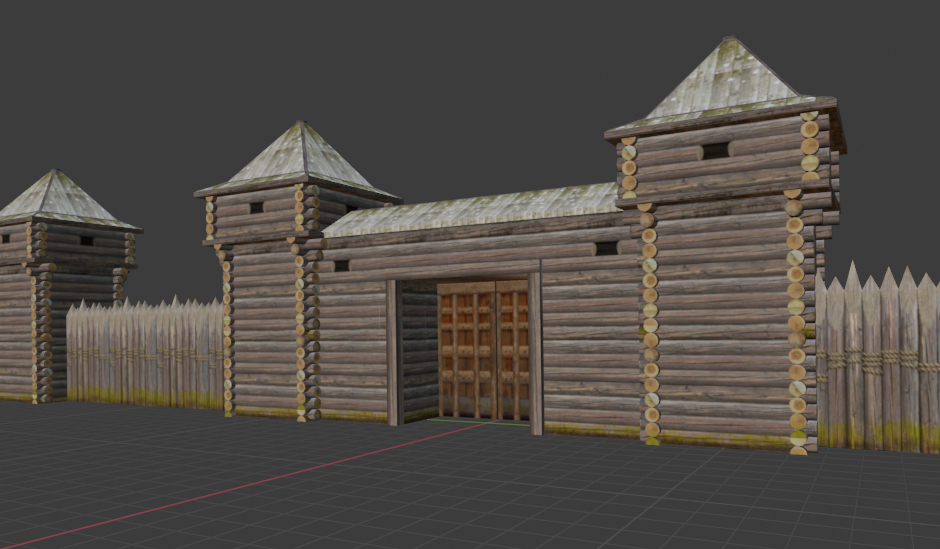Click the window on the tower left of the gate
Viewport: 940px width, 549px height.
257,208
